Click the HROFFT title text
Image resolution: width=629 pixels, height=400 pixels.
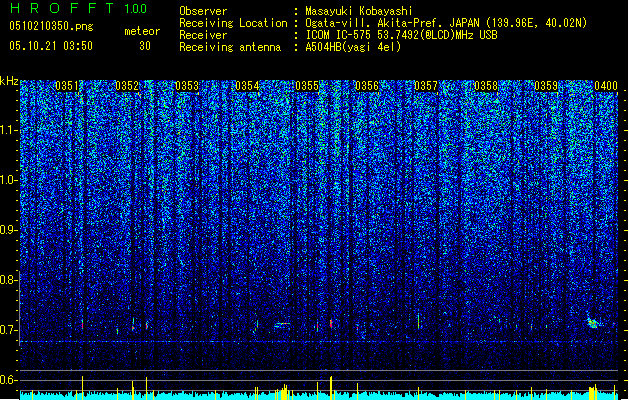pos(62,8)
